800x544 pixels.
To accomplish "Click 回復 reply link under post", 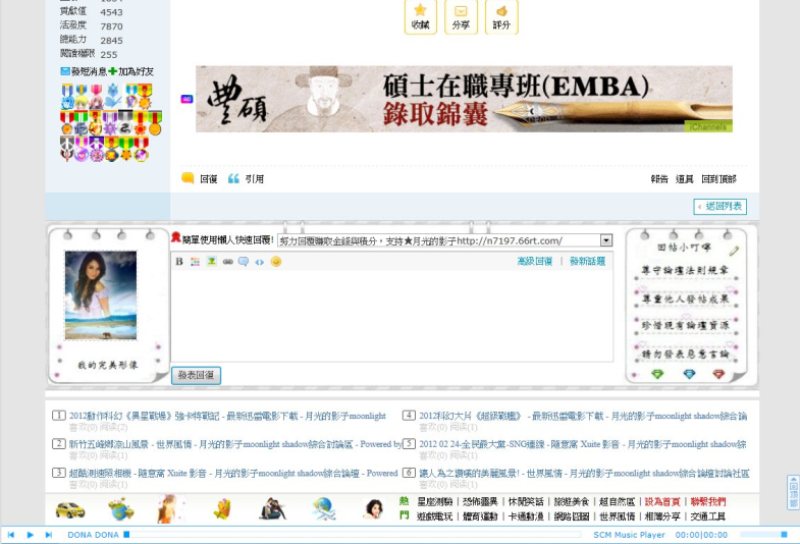I will pyautogui.click(x=201, y=179).
